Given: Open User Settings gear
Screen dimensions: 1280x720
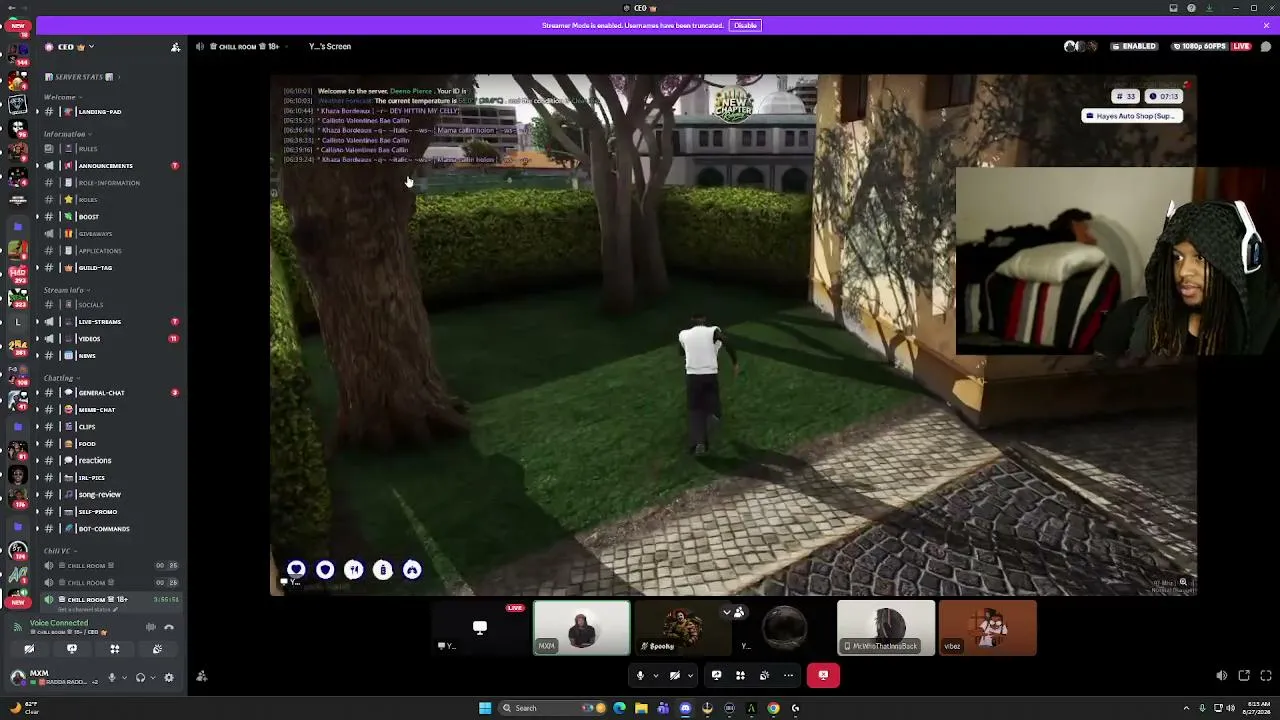Looking at the screenshot, I should [169, 677].
